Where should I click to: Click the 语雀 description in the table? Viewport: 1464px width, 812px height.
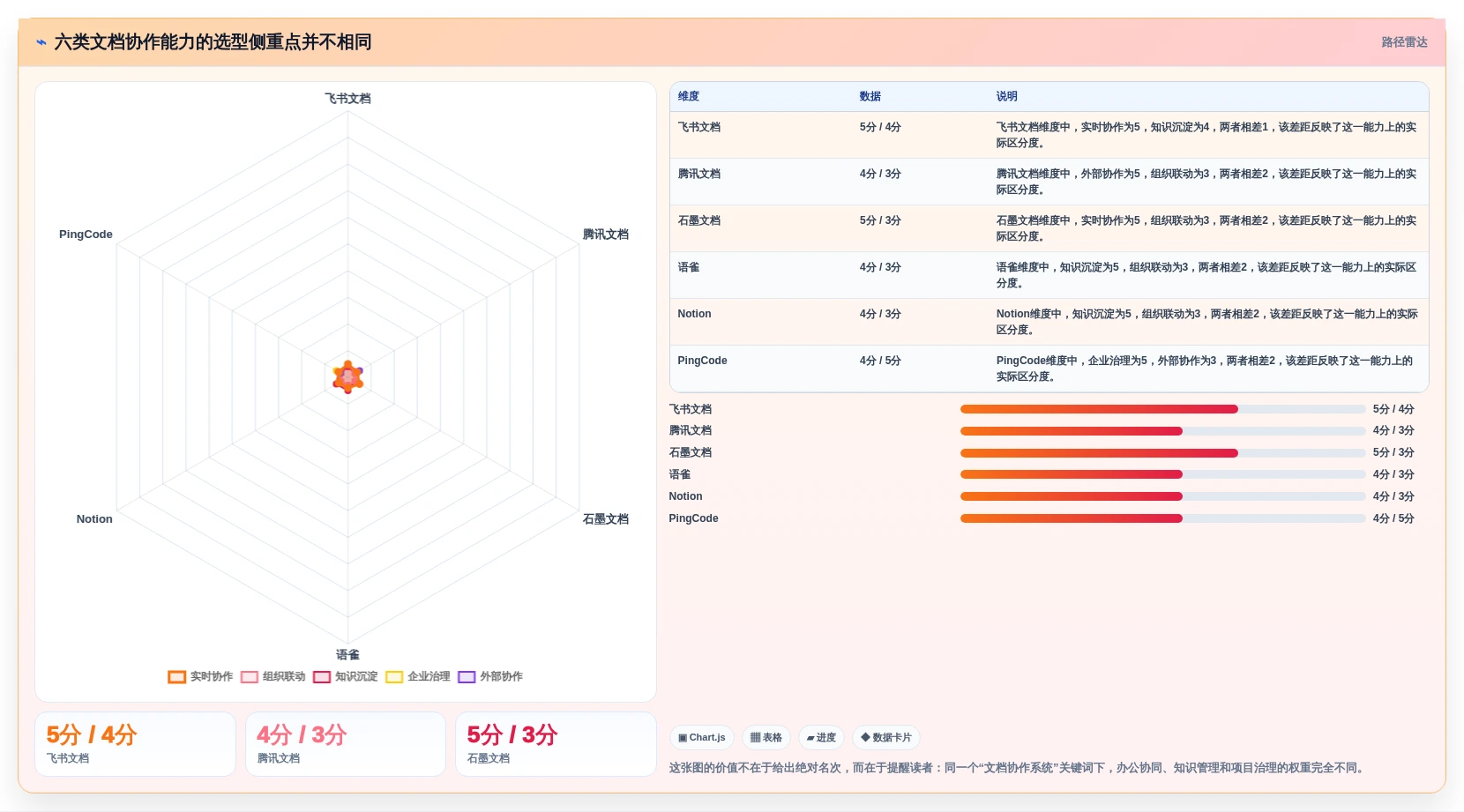1206,275
